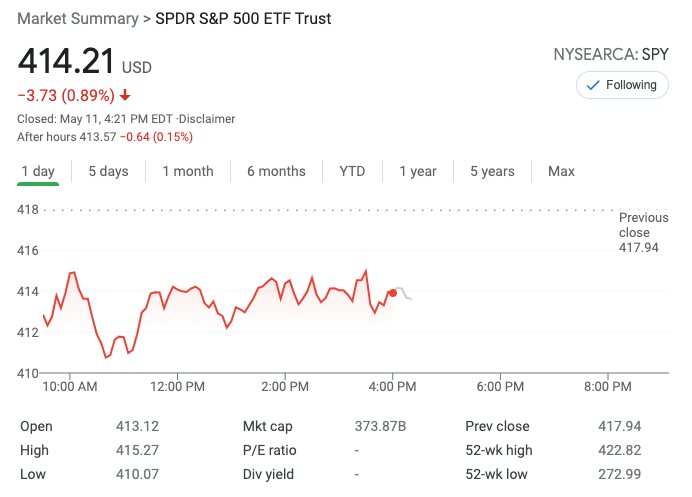Select the Max range tab
Screen dimensions: 692x497
coord(561,171)
